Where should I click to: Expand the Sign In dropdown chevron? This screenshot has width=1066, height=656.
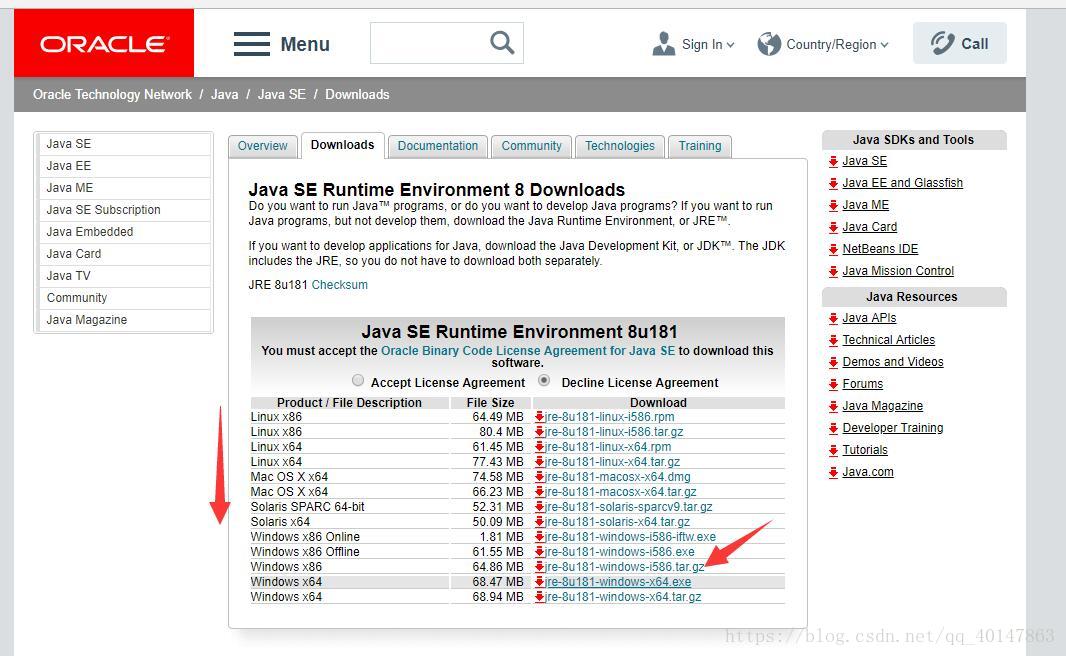click(x=731, y=45)
